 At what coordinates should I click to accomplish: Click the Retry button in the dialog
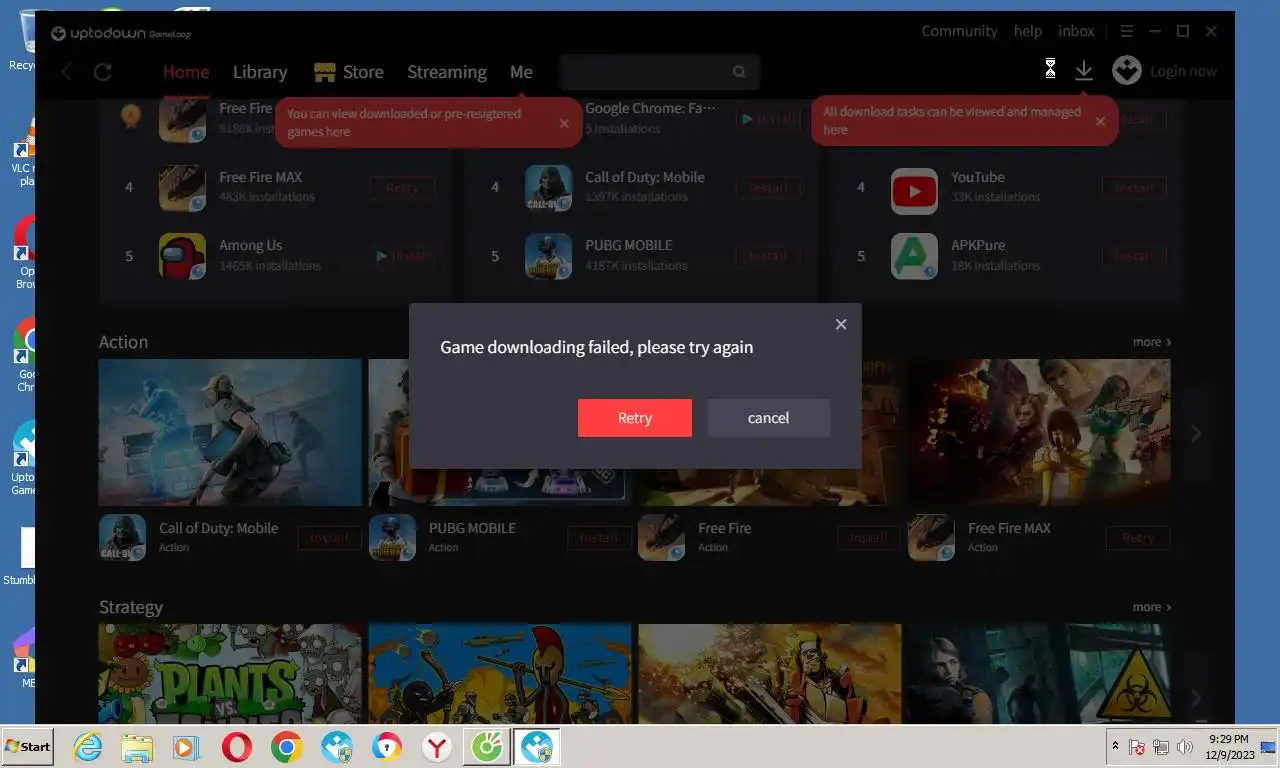click(x=634, y=418)
